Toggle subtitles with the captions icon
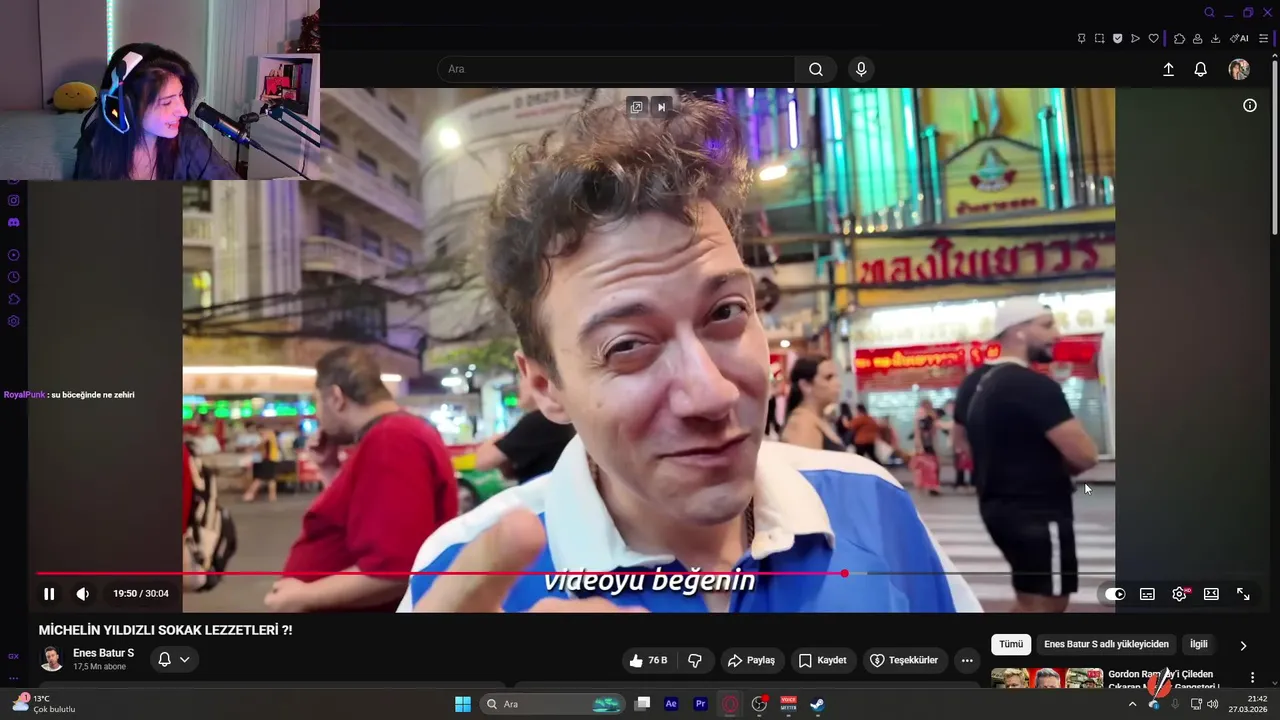This screenshot has width=1280, height=720. 1147,594
